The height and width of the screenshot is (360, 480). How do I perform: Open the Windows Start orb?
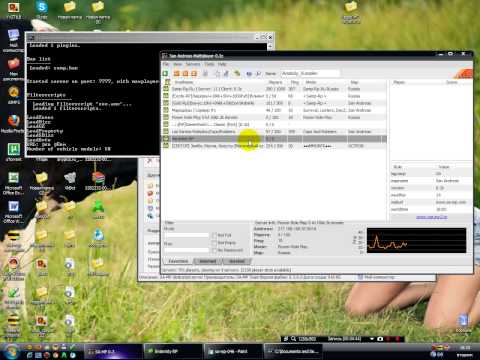pos(11,352)
